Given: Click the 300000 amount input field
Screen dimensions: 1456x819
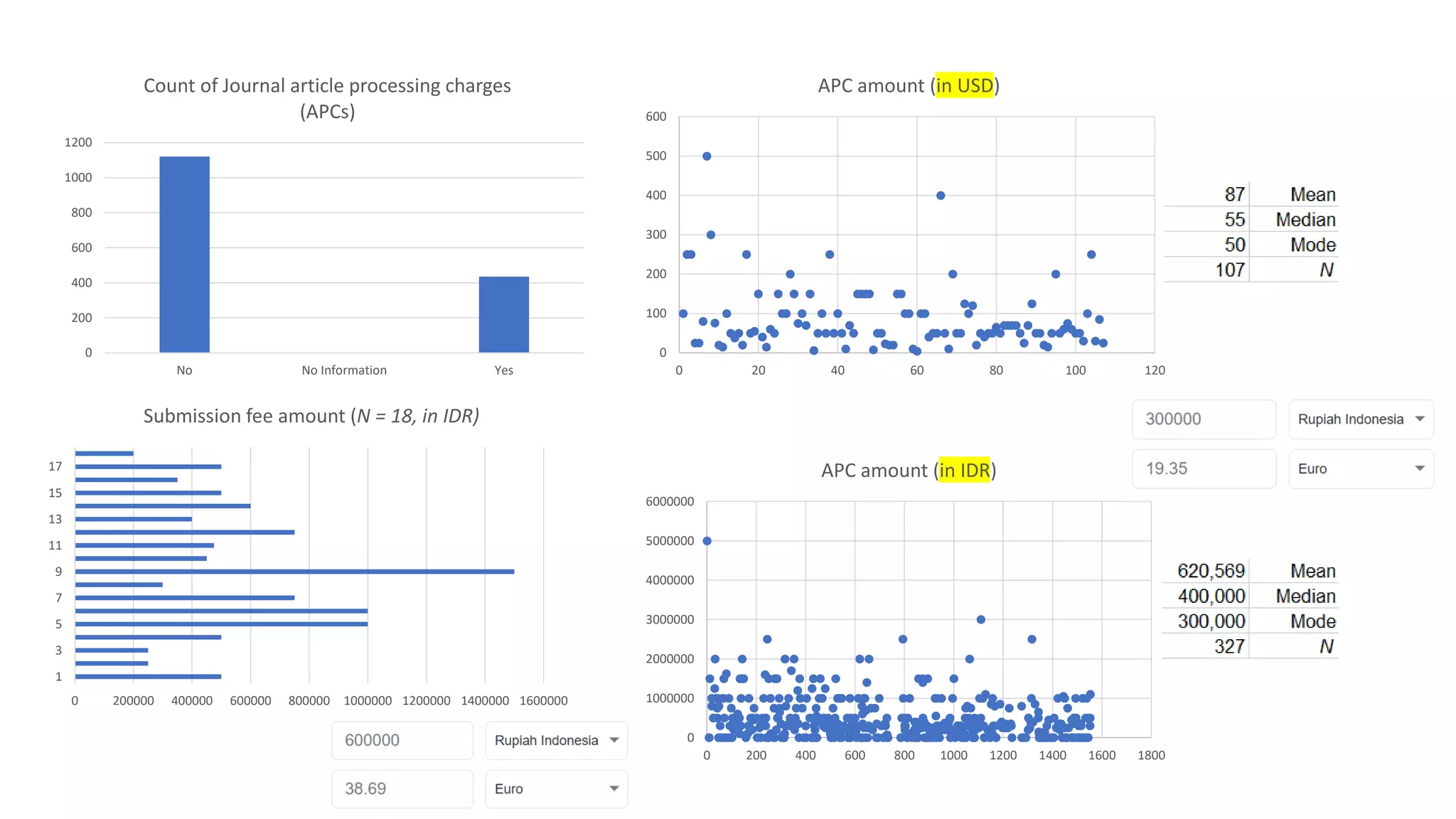Looking at the screenshot, I should tap(1203, 419).
